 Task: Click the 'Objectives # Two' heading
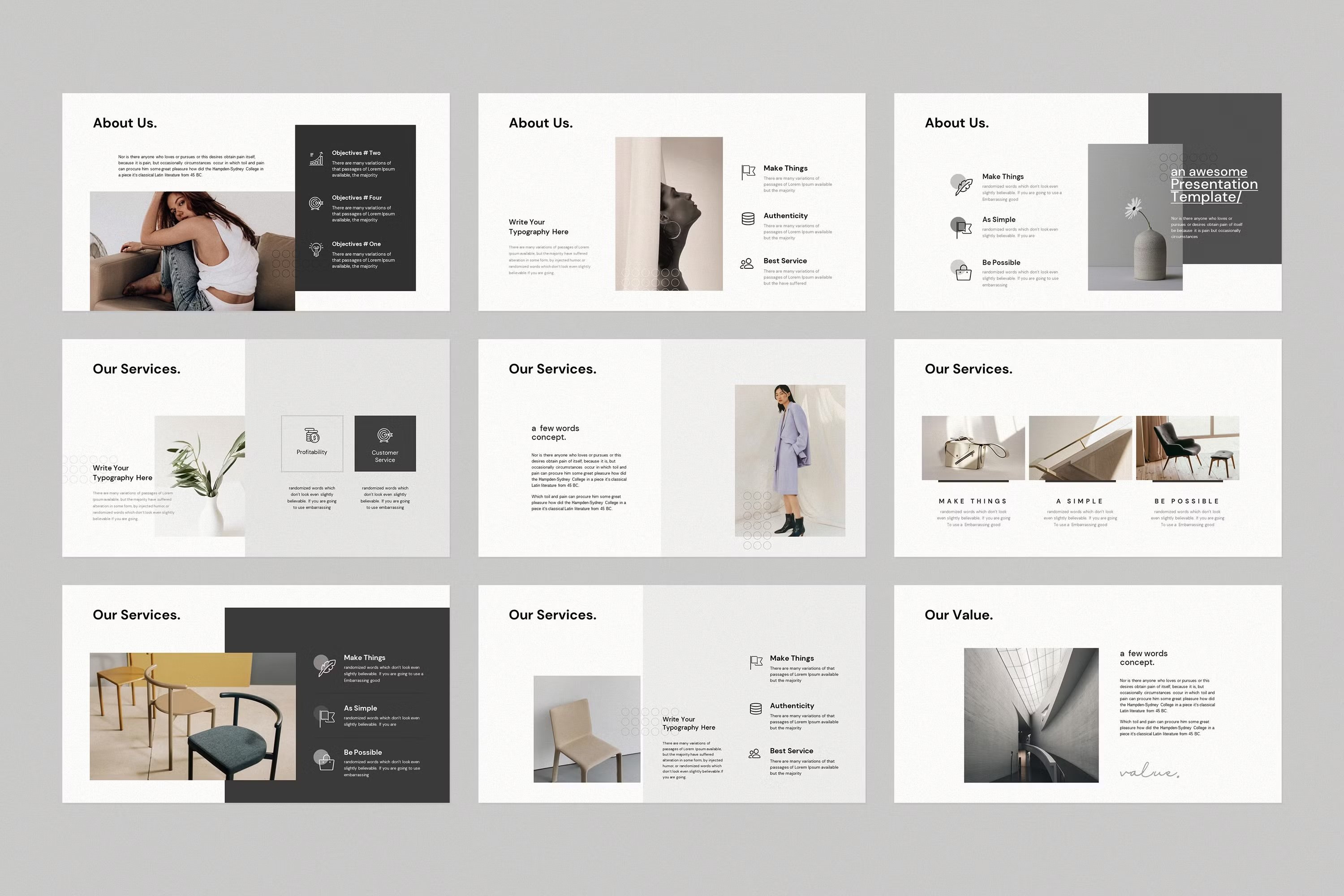pyautogui.click(x=356, y=153)
